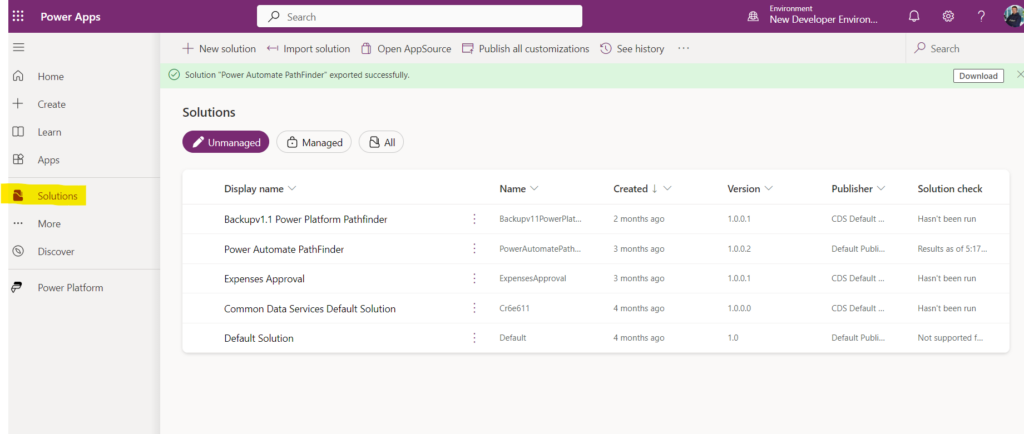1024x434 pixels.
Task: Go to Apps in the sidebar
Action: tap(48, 160)
